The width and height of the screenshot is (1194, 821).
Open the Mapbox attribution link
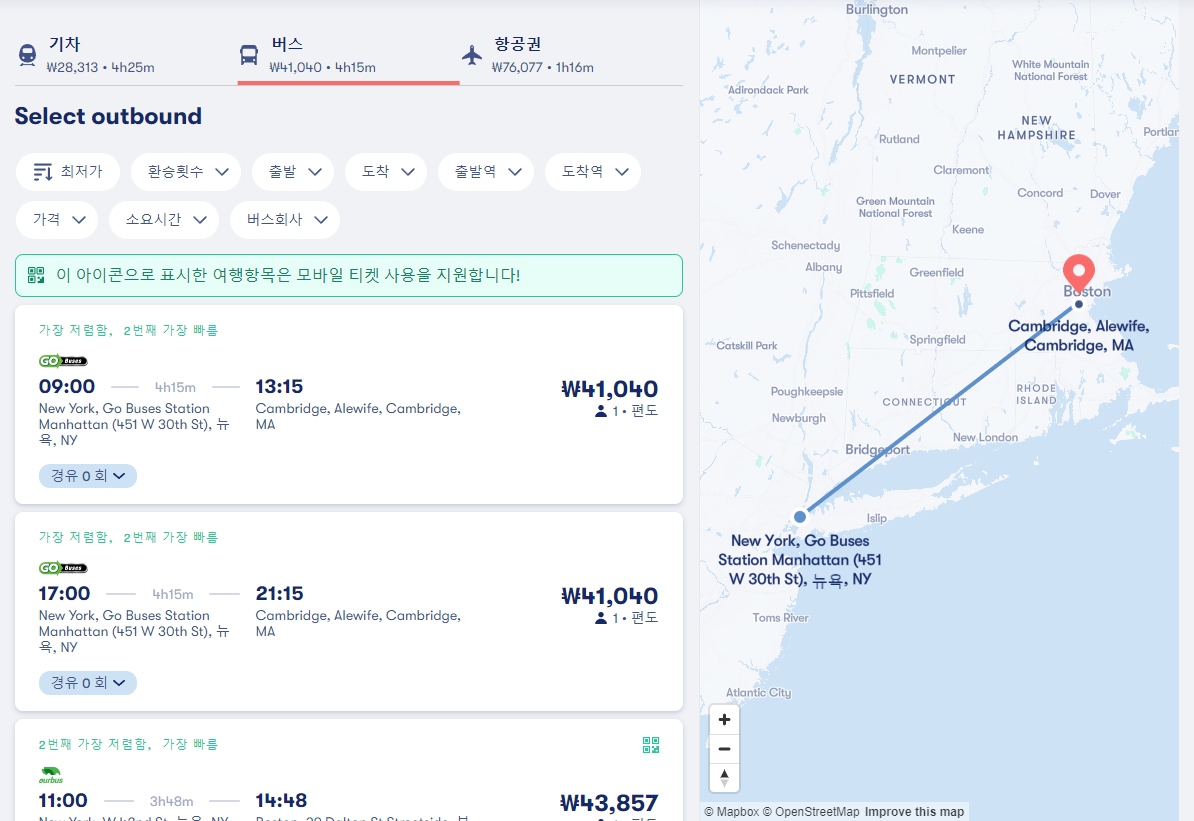pos(731,812)
